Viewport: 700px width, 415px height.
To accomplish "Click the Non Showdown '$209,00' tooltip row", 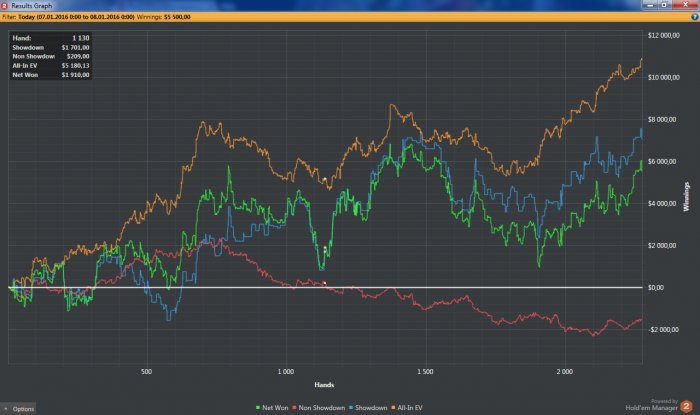I will point(50,56).
